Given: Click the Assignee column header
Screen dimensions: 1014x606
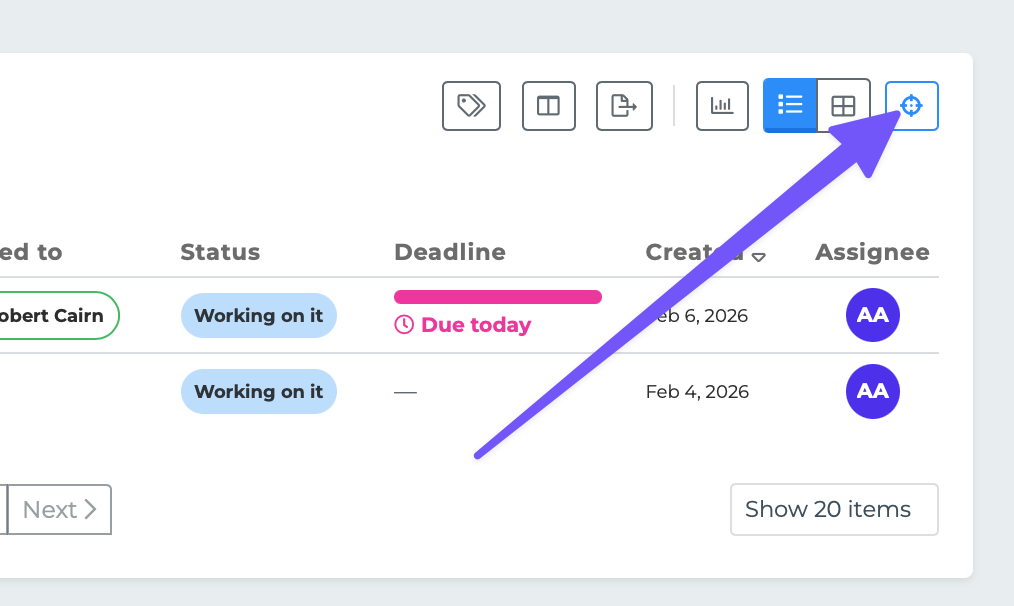Looking at the screenshot, I should (x=872, y=252).
